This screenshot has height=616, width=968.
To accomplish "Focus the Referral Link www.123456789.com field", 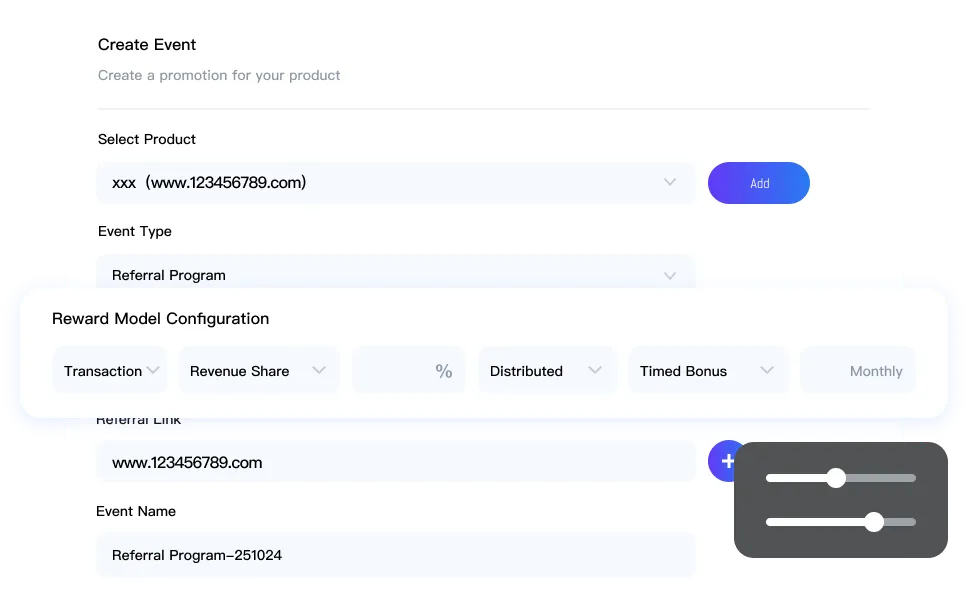I will pos(395,463).
